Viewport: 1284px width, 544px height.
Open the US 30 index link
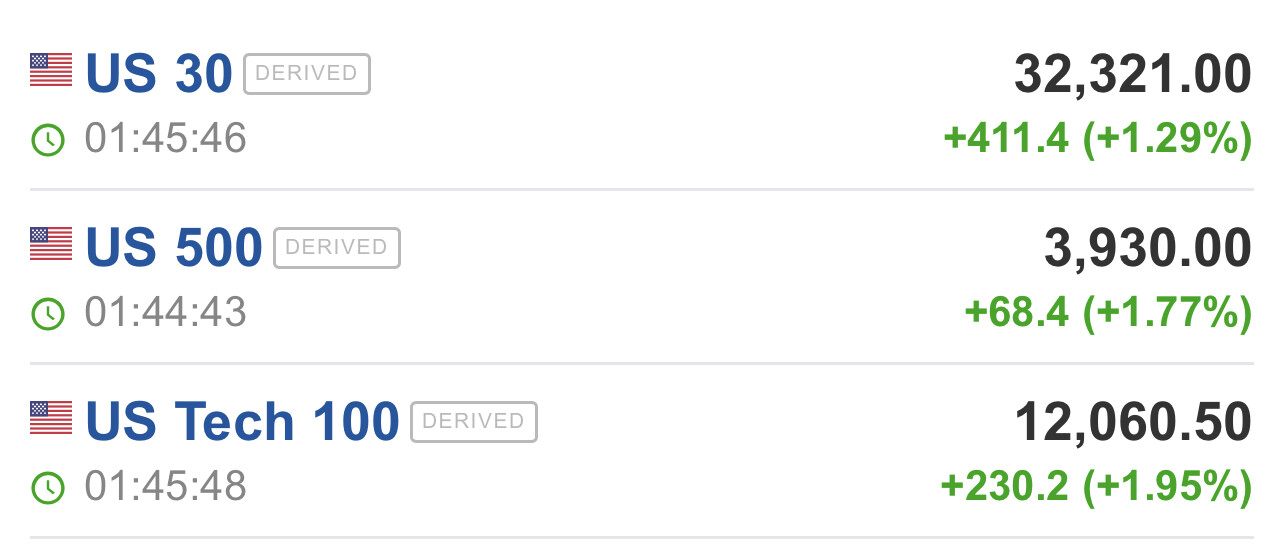(x=159, y=74)
